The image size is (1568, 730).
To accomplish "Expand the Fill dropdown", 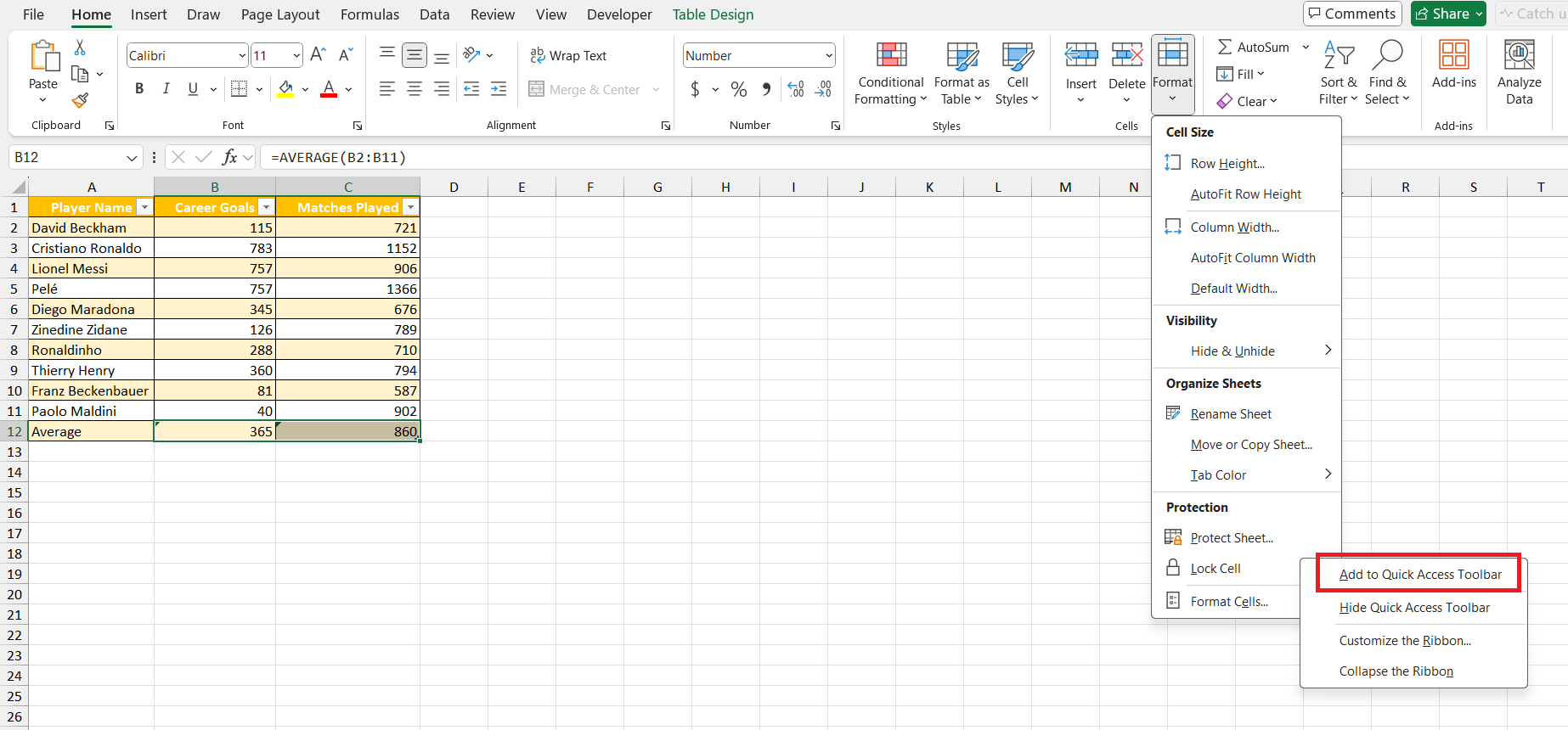I will click(1261, 74).
